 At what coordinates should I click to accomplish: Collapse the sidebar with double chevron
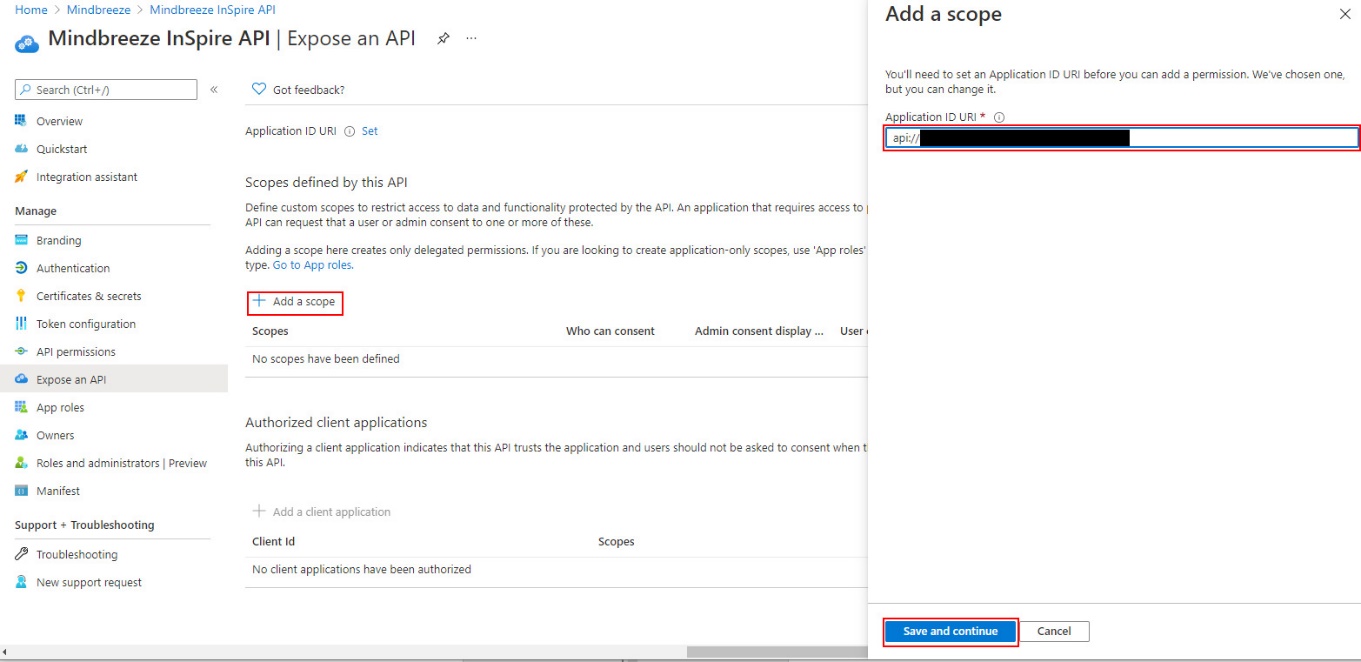214,90
